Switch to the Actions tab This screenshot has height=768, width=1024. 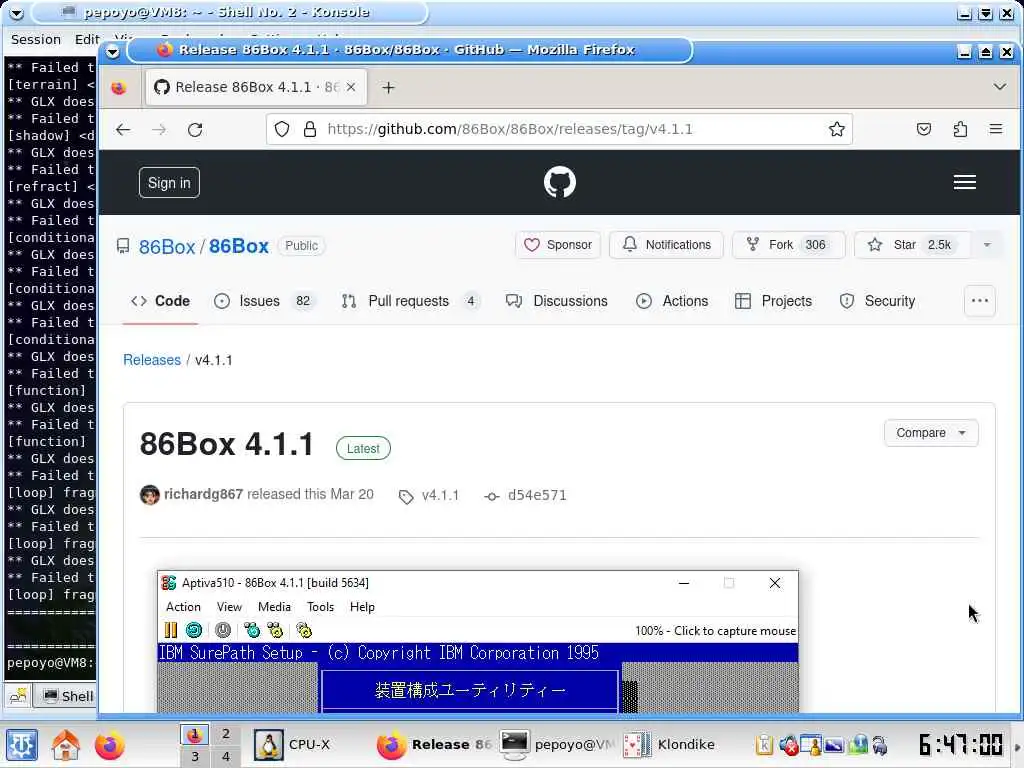click(672, 301)
